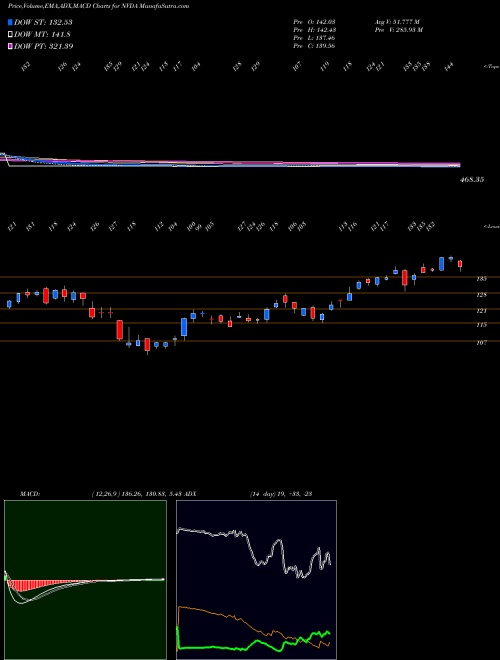500x660 pixels.
Task: Click the 468.35 label under EMA lines
Action: [x=472, y=180]
